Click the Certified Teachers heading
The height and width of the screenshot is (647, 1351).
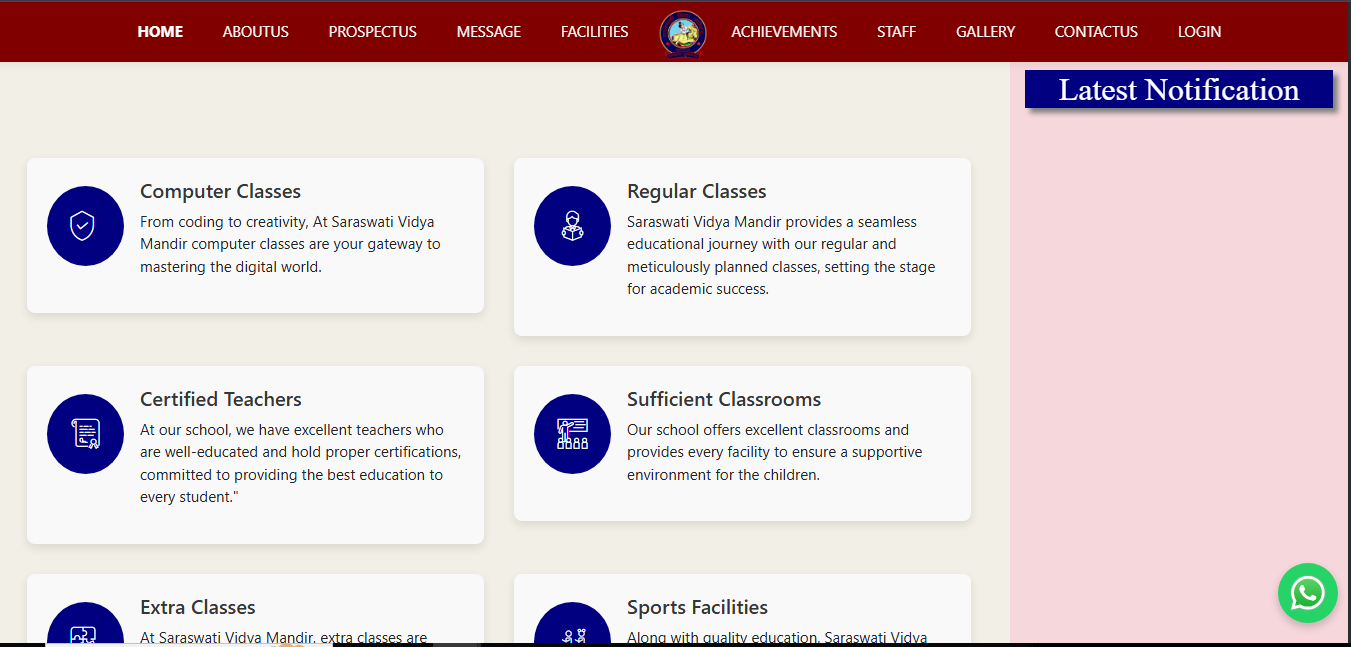point(220,399)
